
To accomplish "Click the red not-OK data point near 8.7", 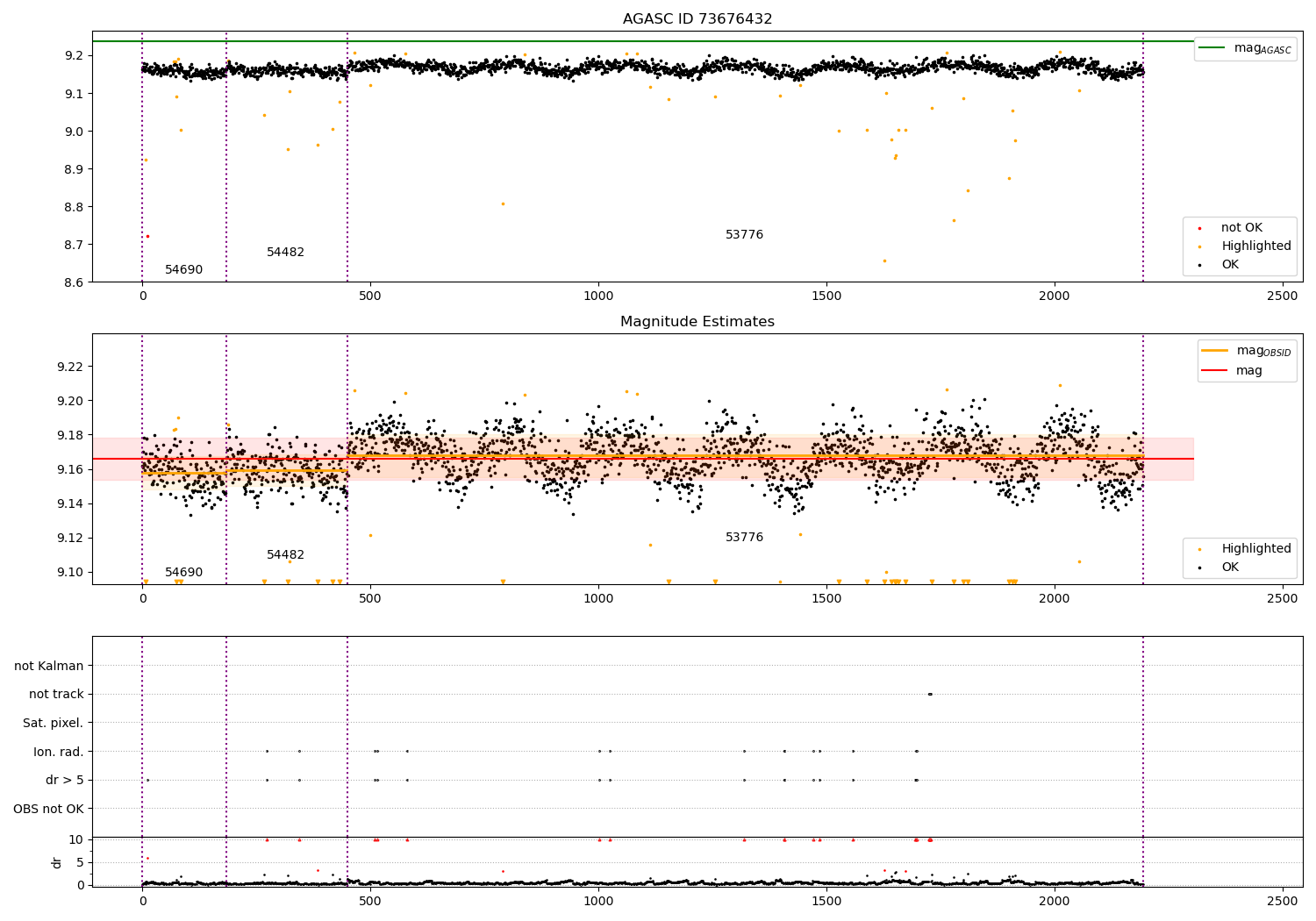I will coord(147,236).
